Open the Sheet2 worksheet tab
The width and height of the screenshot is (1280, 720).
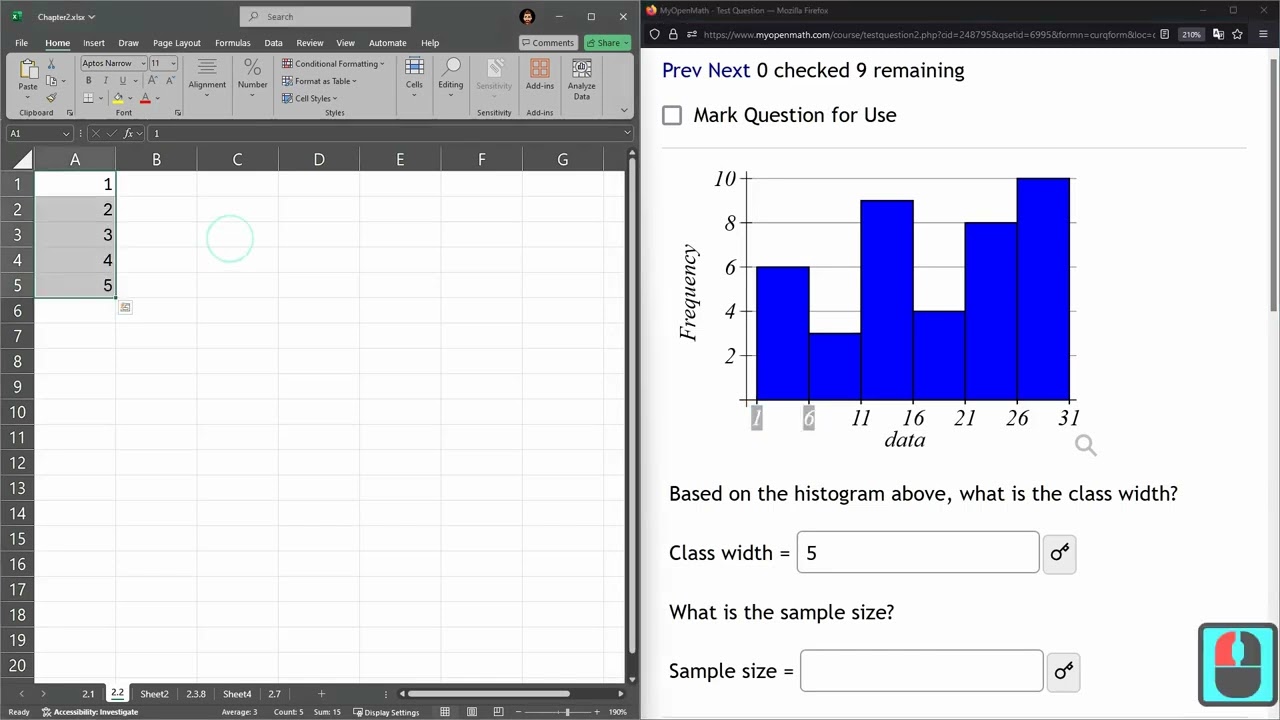point(154,694)
